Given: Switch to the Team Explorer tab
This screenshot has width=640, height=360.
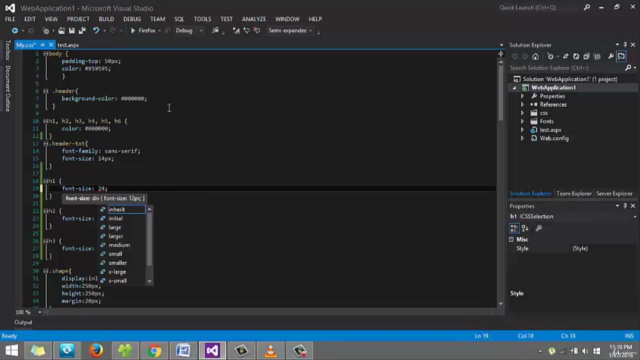Looking at the screenshot, I should [x=573, y=193].
